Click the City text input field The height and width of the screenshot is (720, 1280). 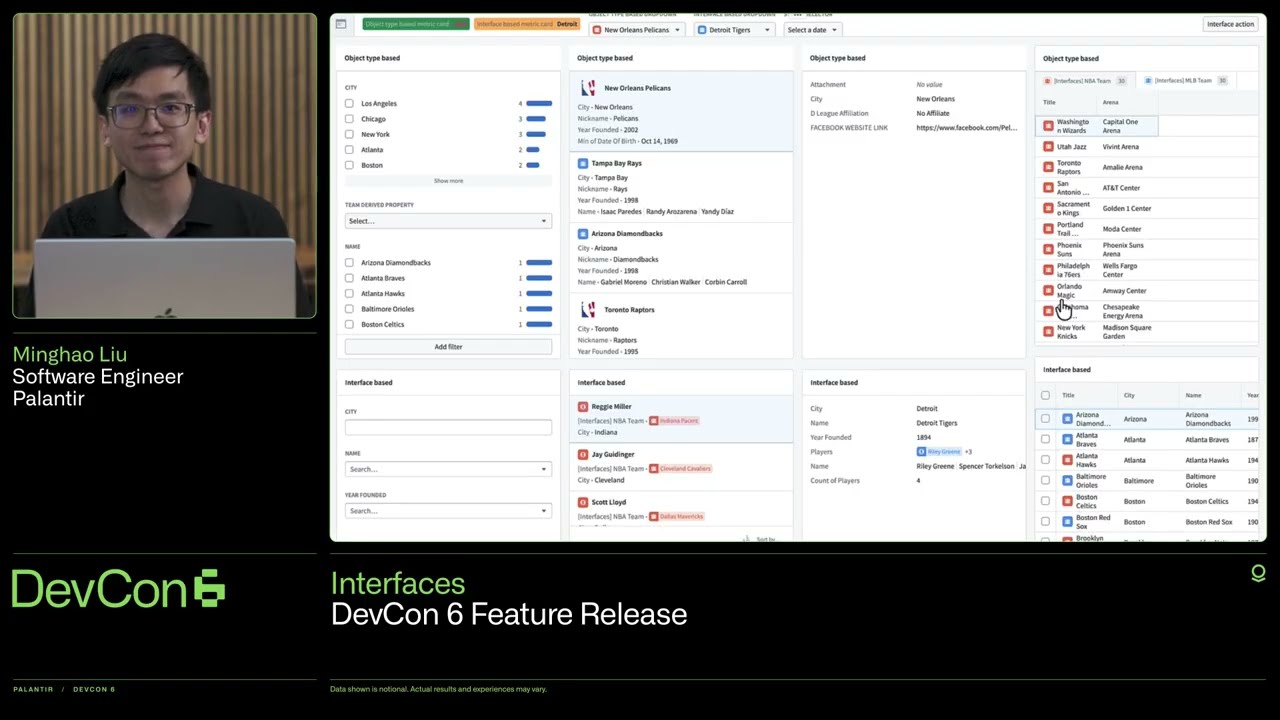[x=448, y=427]
